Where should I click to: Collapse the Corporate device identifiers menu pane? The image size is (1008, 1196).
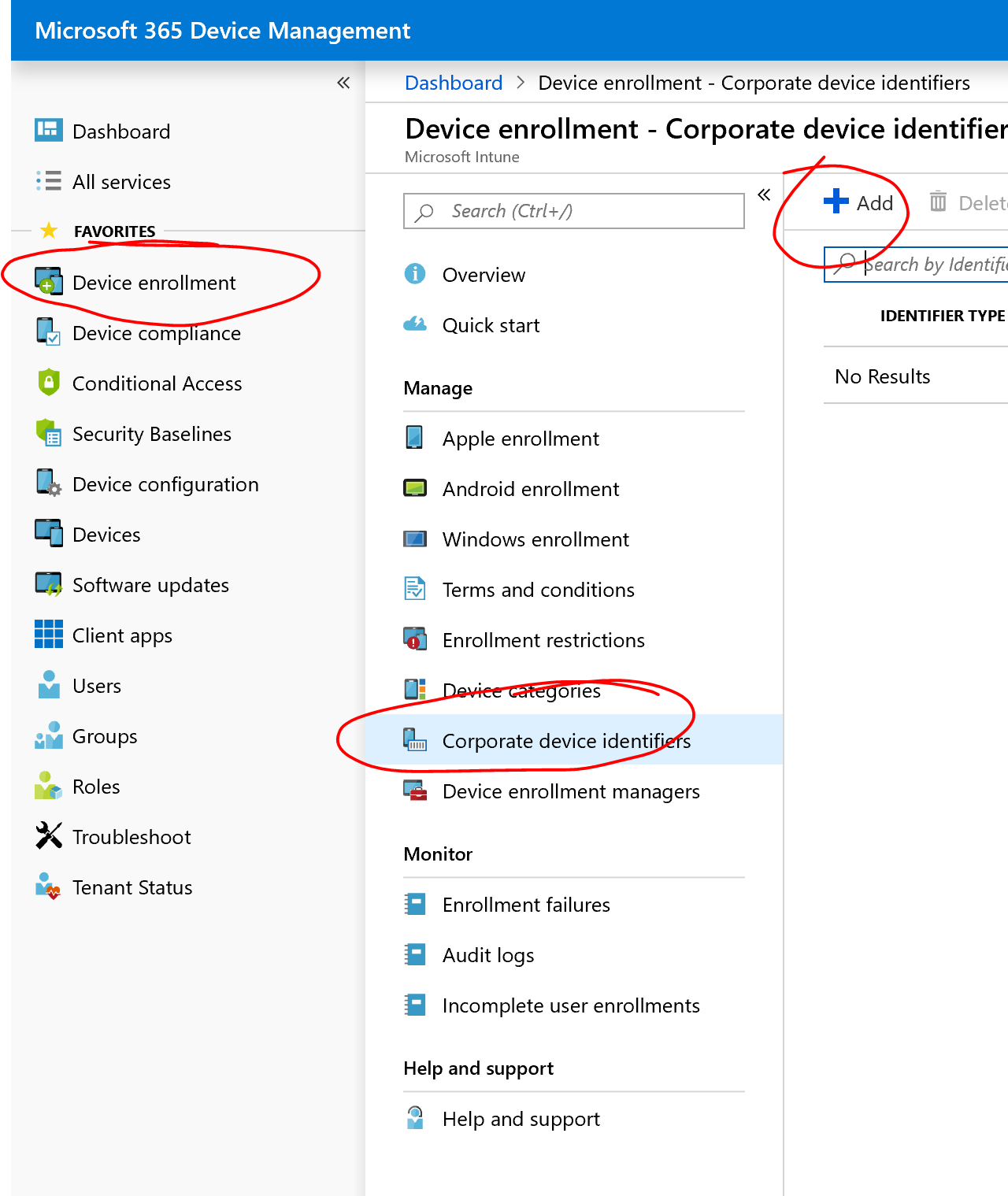click(763, 194)
